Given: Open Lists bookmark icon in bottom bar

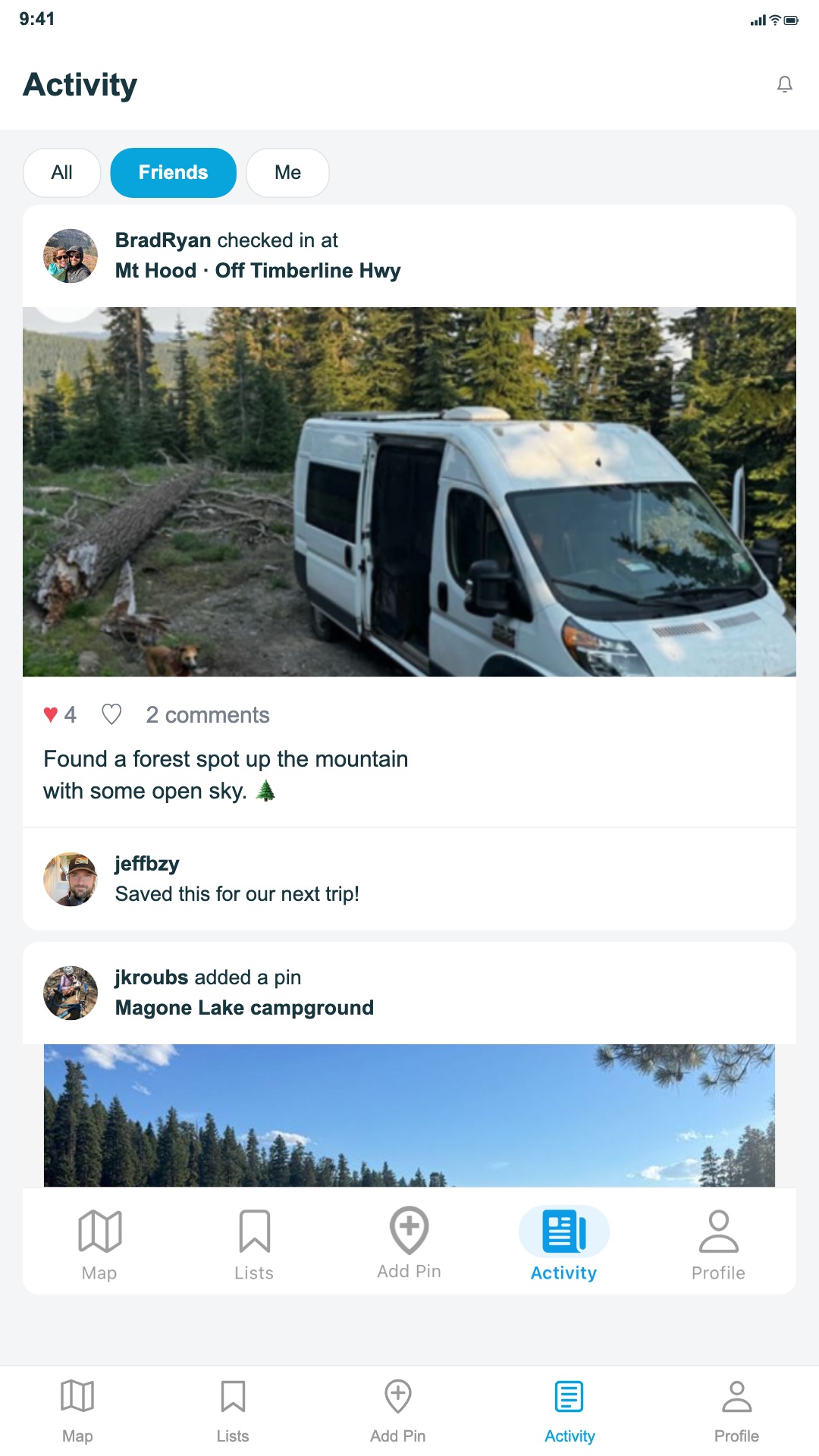Looking at the screenshot, I should pos(233,1396).
